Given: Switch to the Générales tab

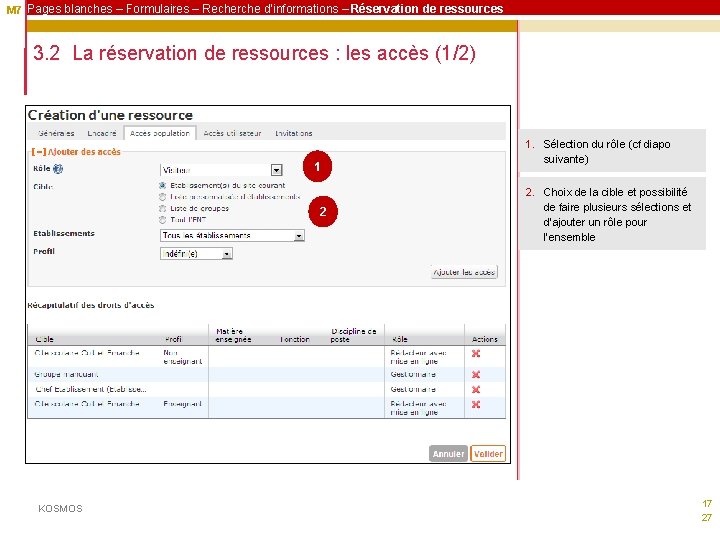Looking at the screenshot, I should 56,133.
